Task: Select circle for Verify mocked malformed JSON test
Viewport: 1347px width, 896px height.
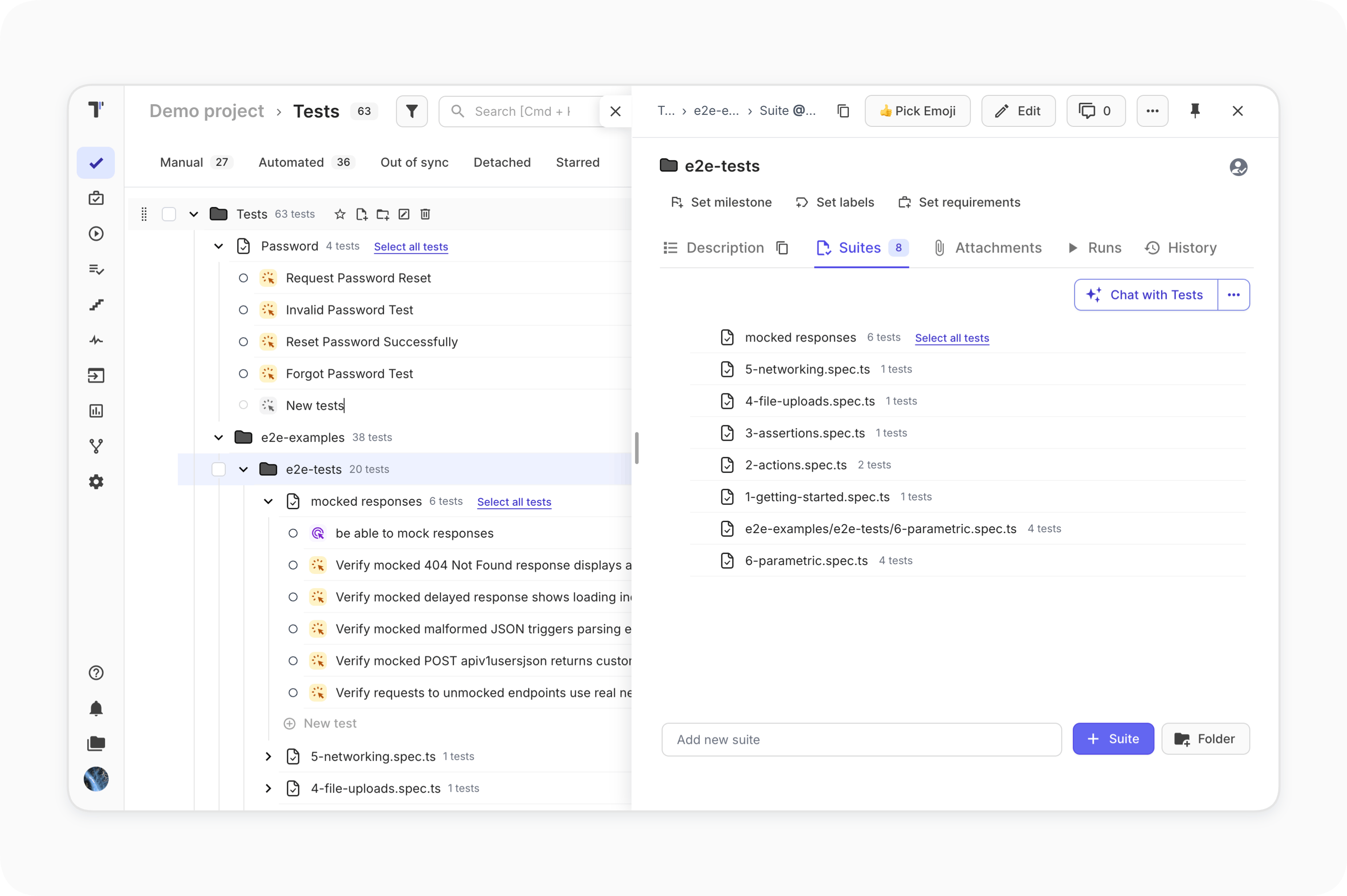Action: [293, 629]
